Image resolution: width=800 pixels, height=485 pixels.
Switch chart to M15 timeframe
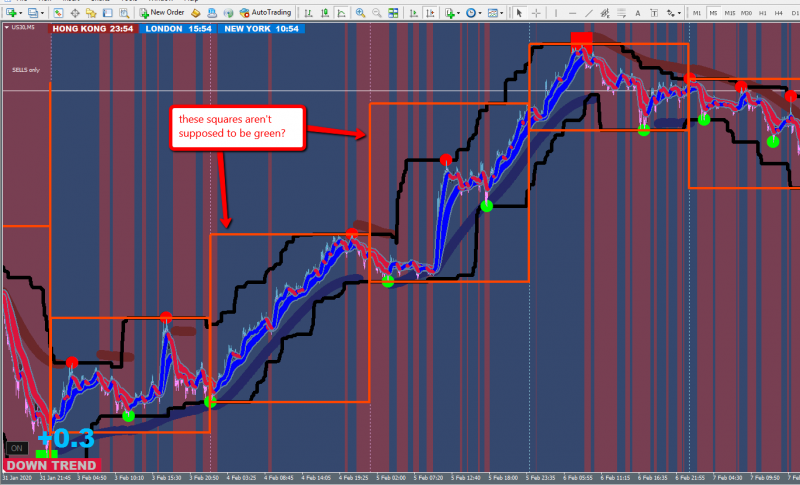(730, 13)
